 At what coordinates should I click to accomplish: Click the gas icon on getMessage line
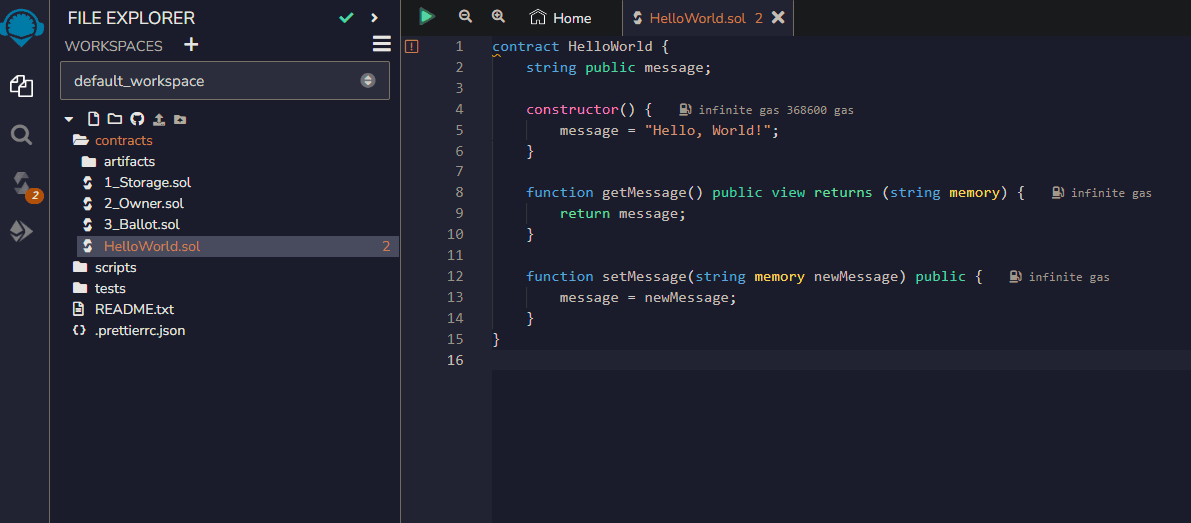pyautogui.click(x=1058, y=194)
